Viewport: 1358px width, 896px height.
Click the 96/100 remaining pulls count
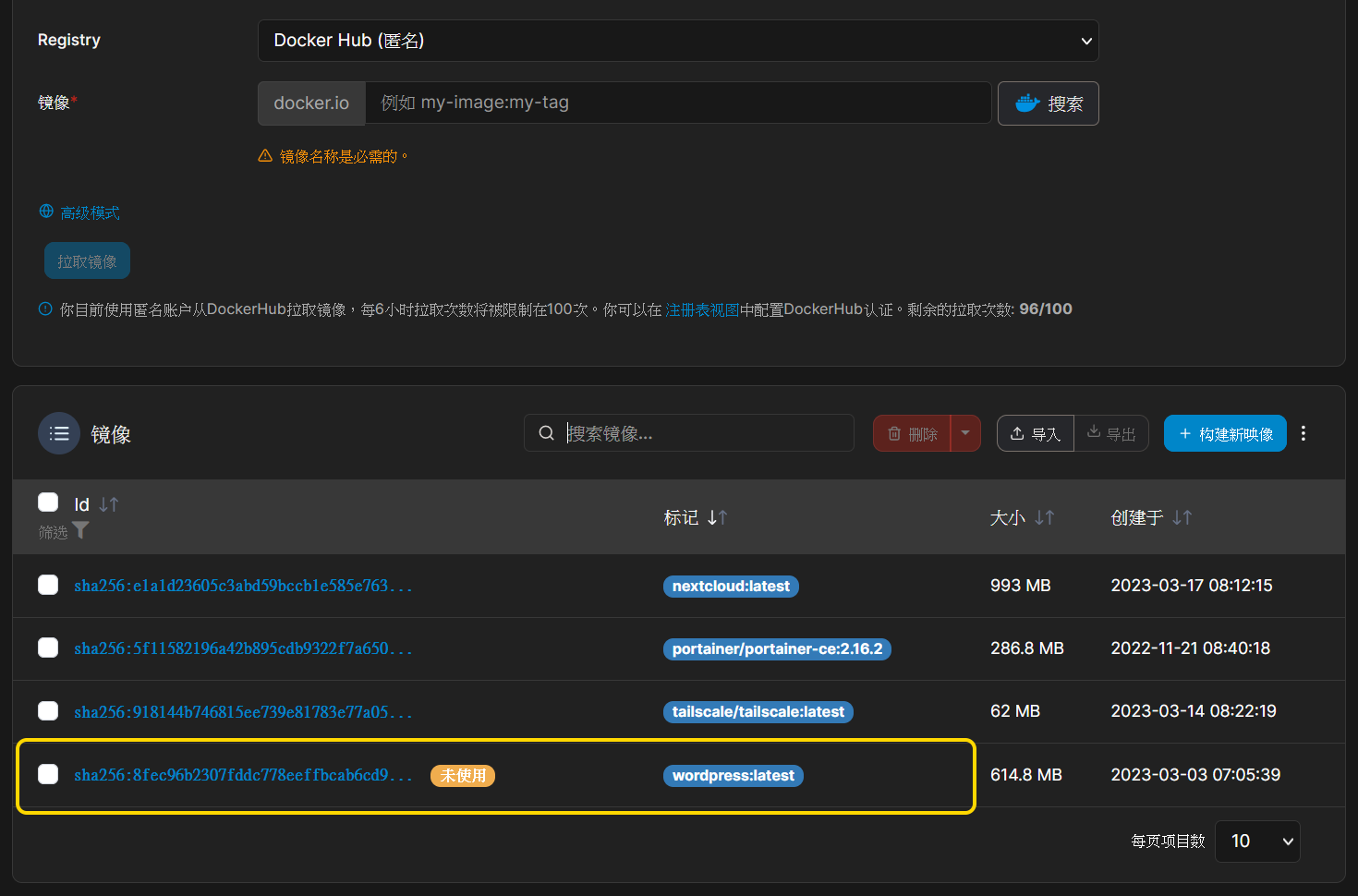[1046, 309]
